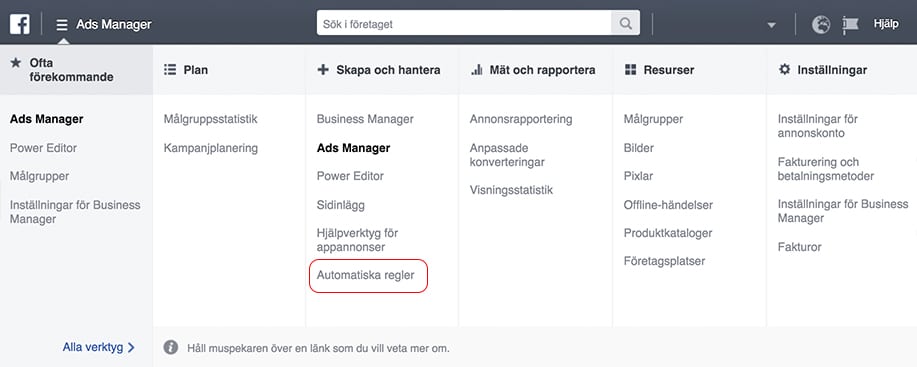Viewport: 917px width, 367px height.
Task: Click the Facebook logo icon
Action: pos(20,25)
